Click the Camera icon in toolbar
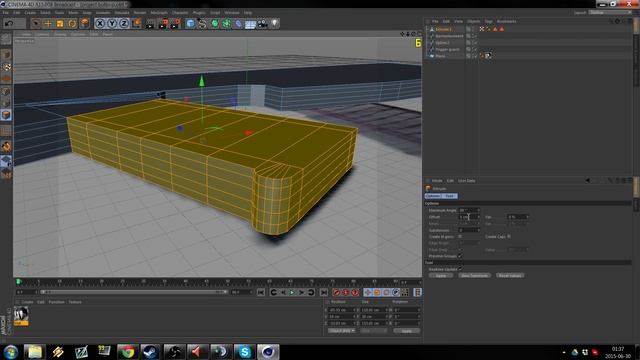640x360 pixels. click(x=262, y=24)
